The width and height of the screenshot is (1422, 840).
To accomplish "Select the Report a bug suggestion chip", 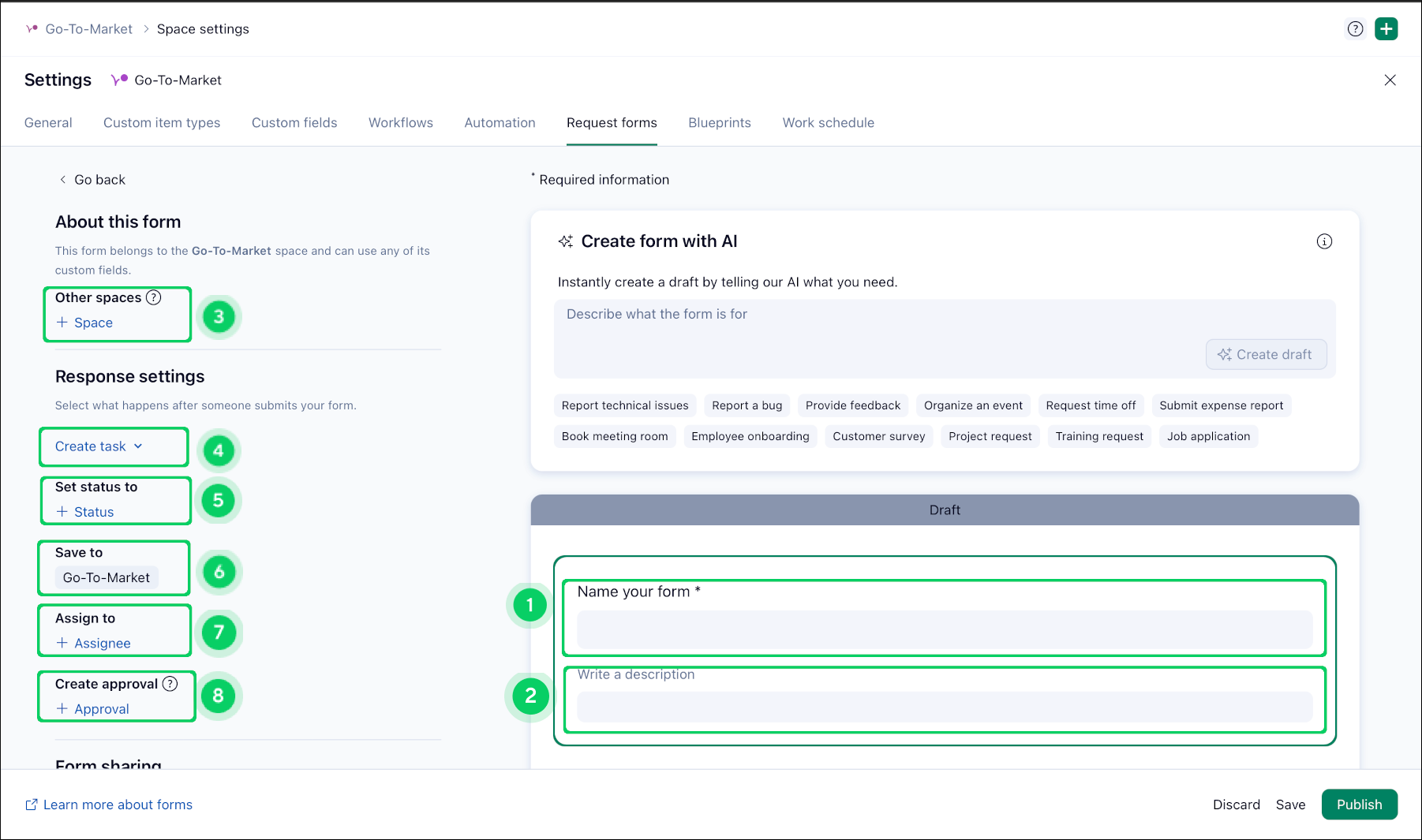I will click(747, 405).
